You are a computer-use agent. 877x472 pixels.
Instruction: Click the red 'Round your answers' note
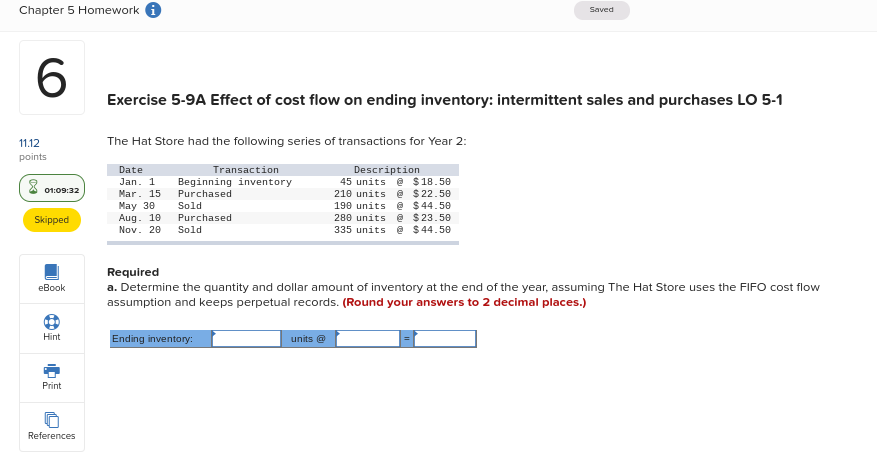click(464, 303)
